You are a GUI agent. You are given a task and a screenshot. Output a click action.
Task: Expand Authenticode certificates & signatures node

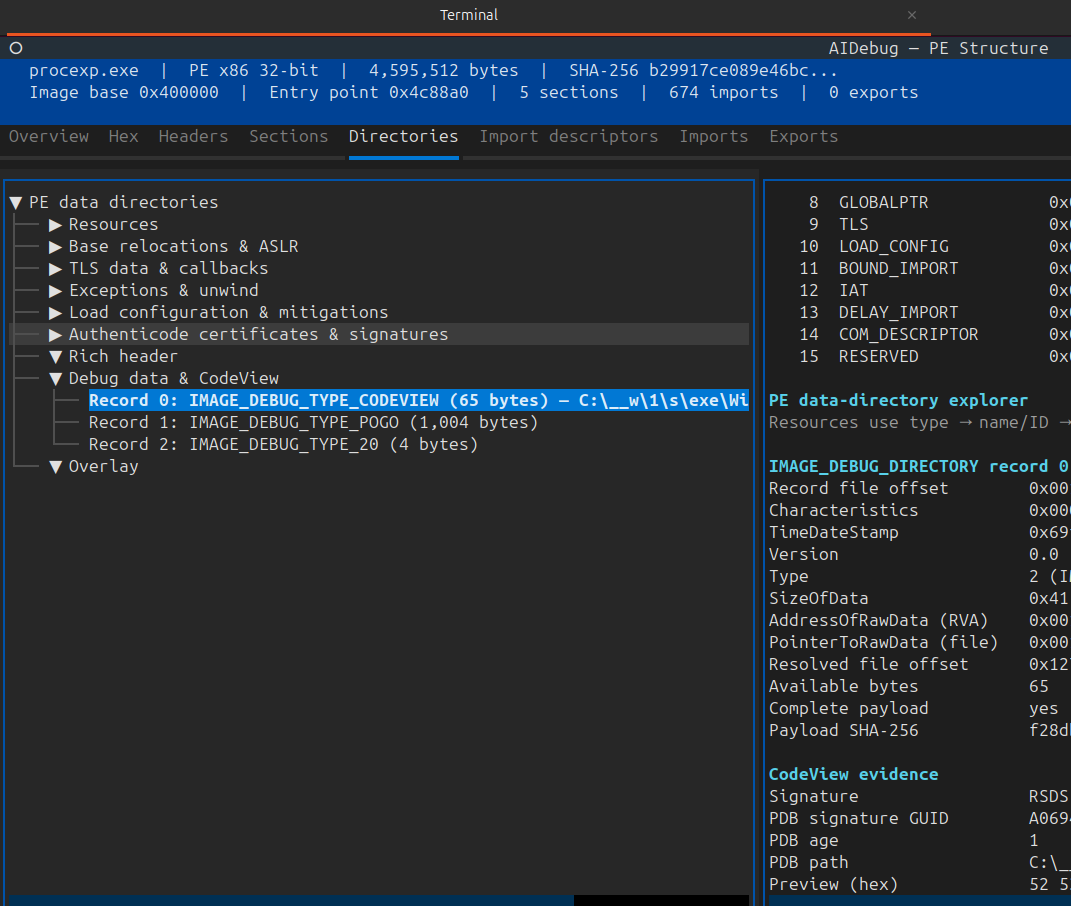click(56, 335)
